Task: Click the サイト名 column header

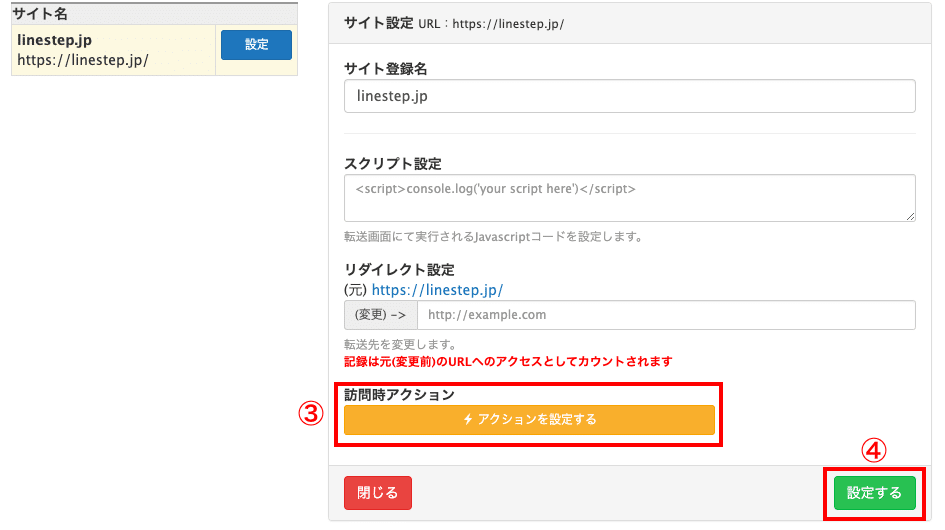Action: pyautogui.click(x=40, y=15)
